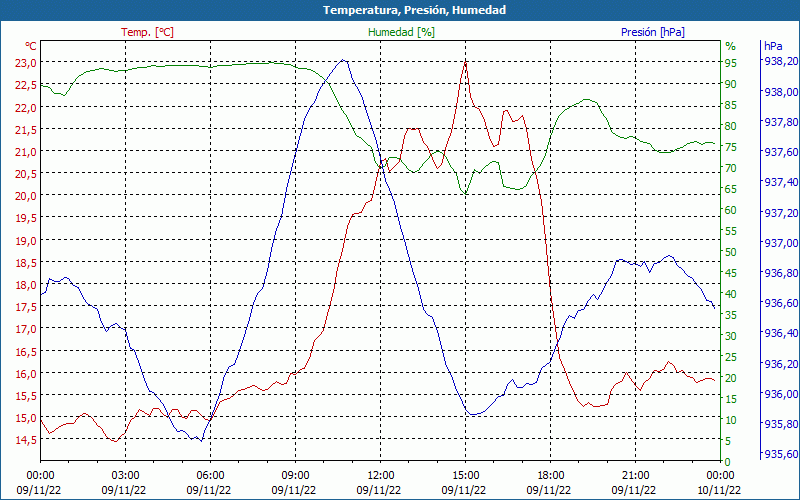
Task: Click the 938,20 pressure axis value
Action: [x=781, y=61]
